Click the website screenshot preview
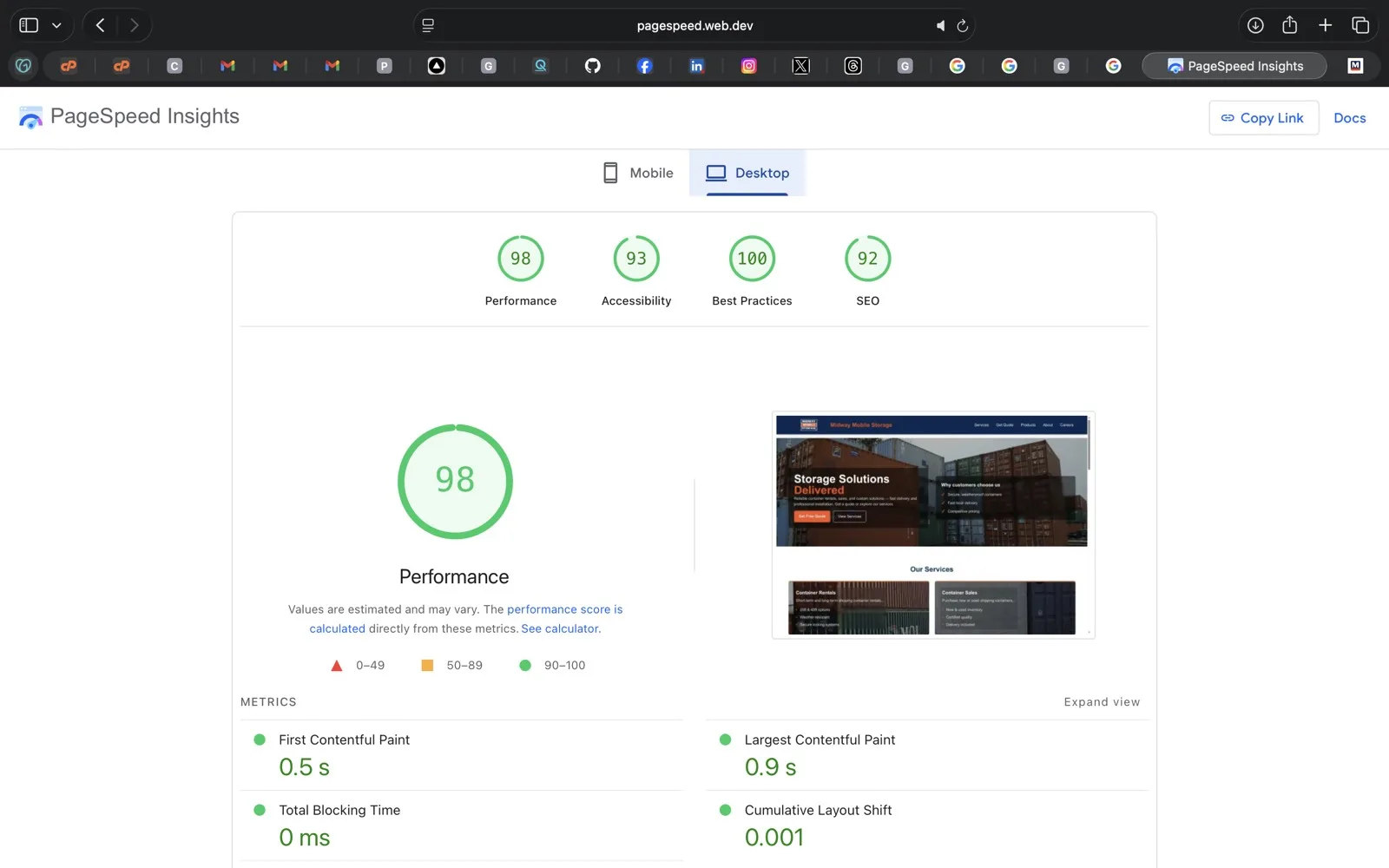 tap(931, 524)
